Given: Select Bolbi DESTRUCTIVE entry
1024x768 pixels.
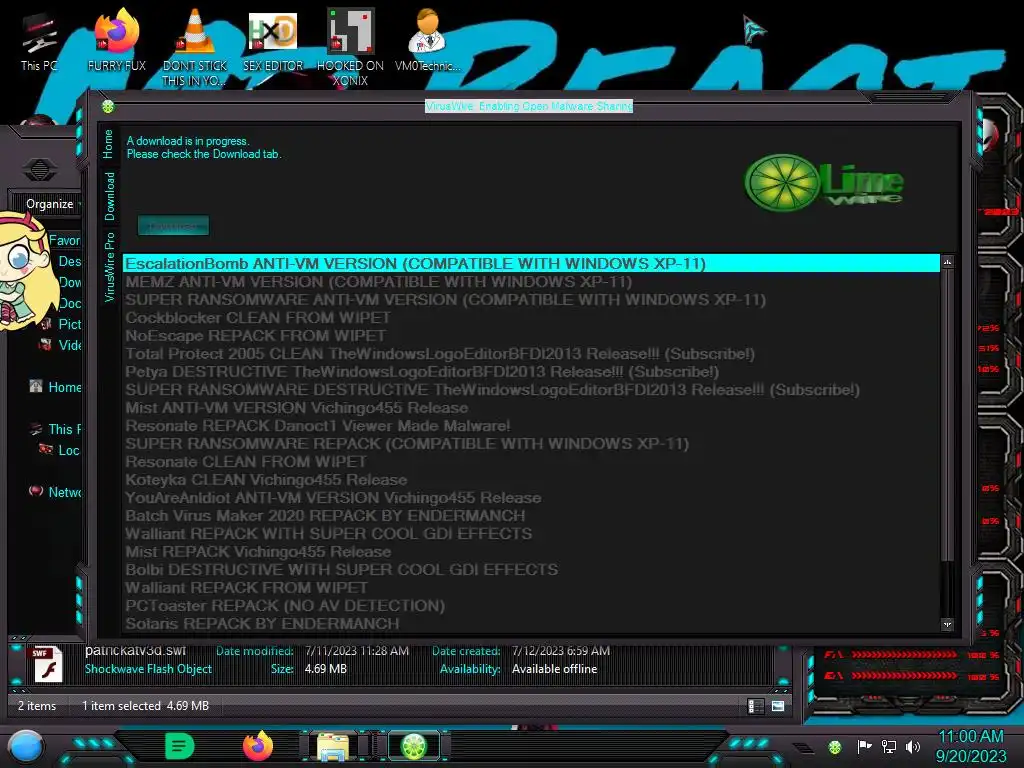Looking at the screenshot, I should click(x=531, y=569).
